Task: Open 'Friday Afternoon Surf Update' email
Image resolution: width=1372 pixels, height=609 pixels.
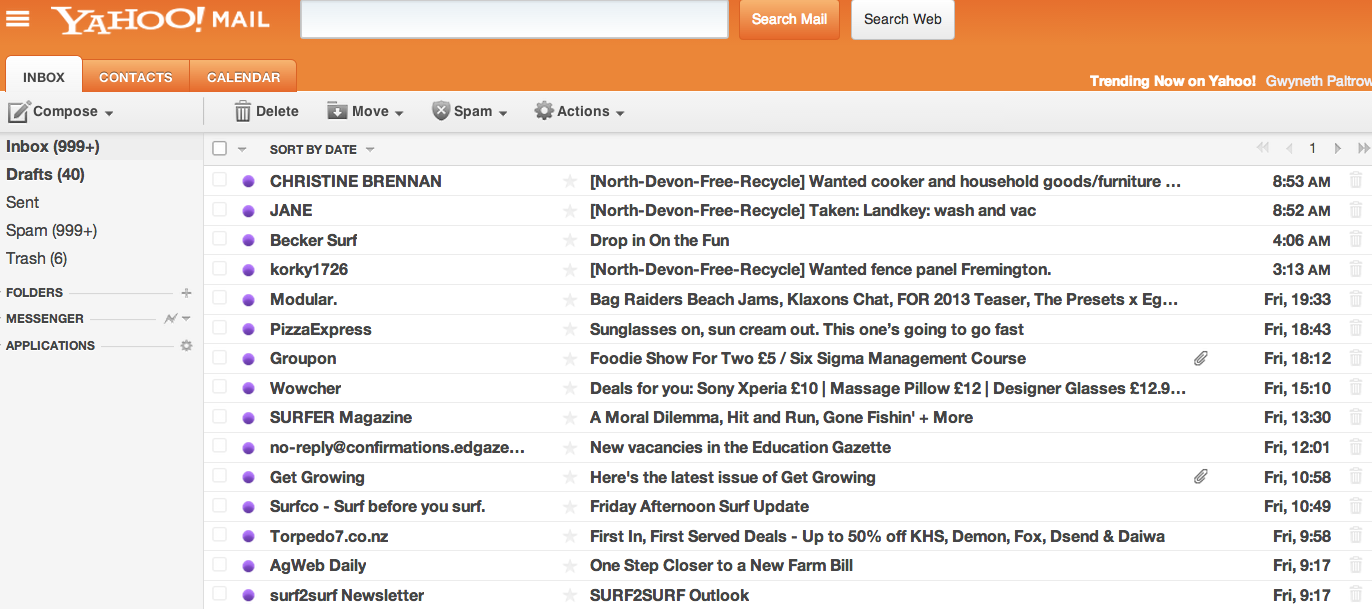Action: point(699,506)
